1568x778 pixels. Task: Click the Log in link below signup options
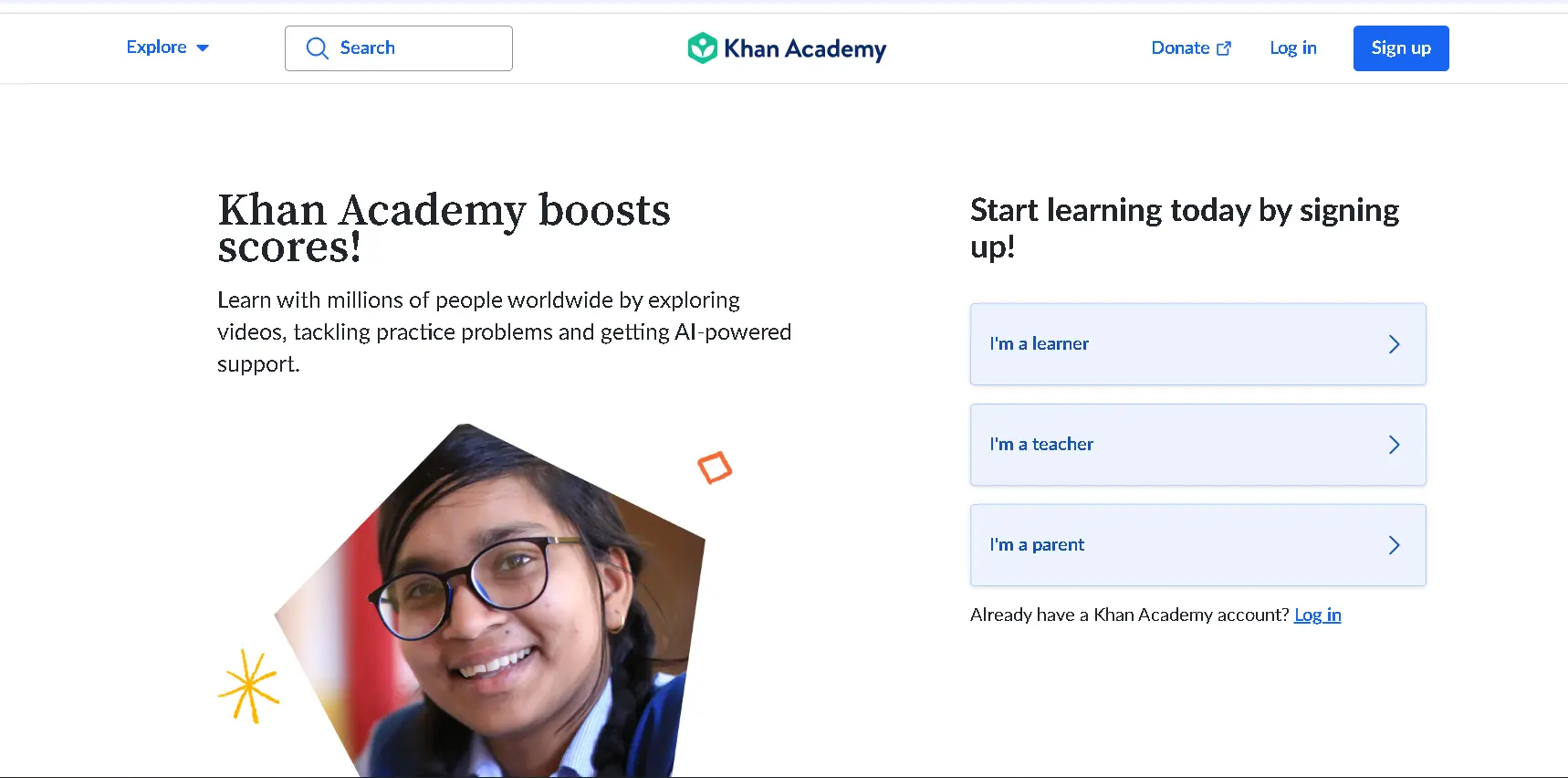click(1317, 615)
